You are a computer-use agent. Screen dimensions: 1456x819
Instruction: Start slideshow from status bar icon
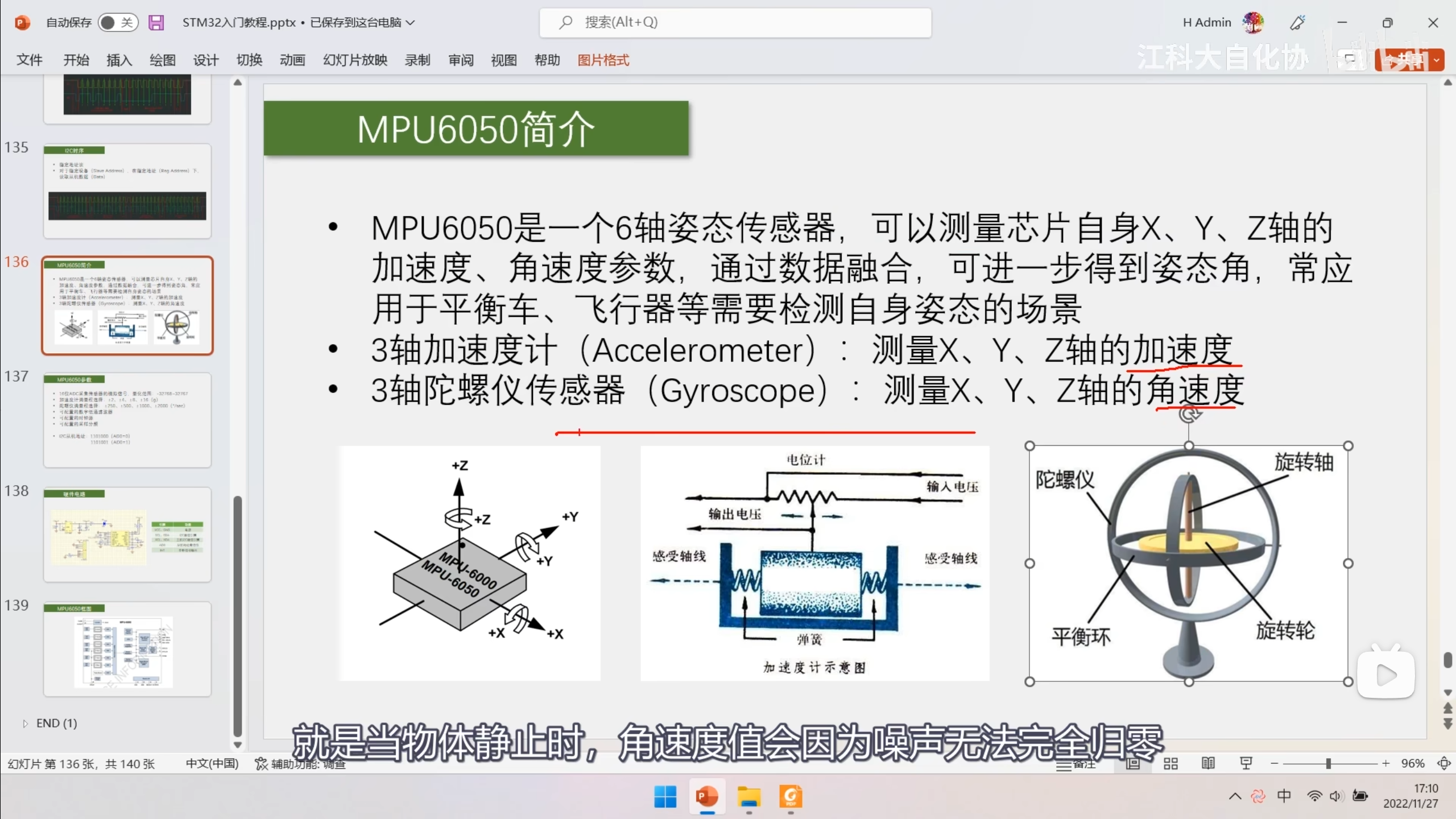click(1246, 764)
